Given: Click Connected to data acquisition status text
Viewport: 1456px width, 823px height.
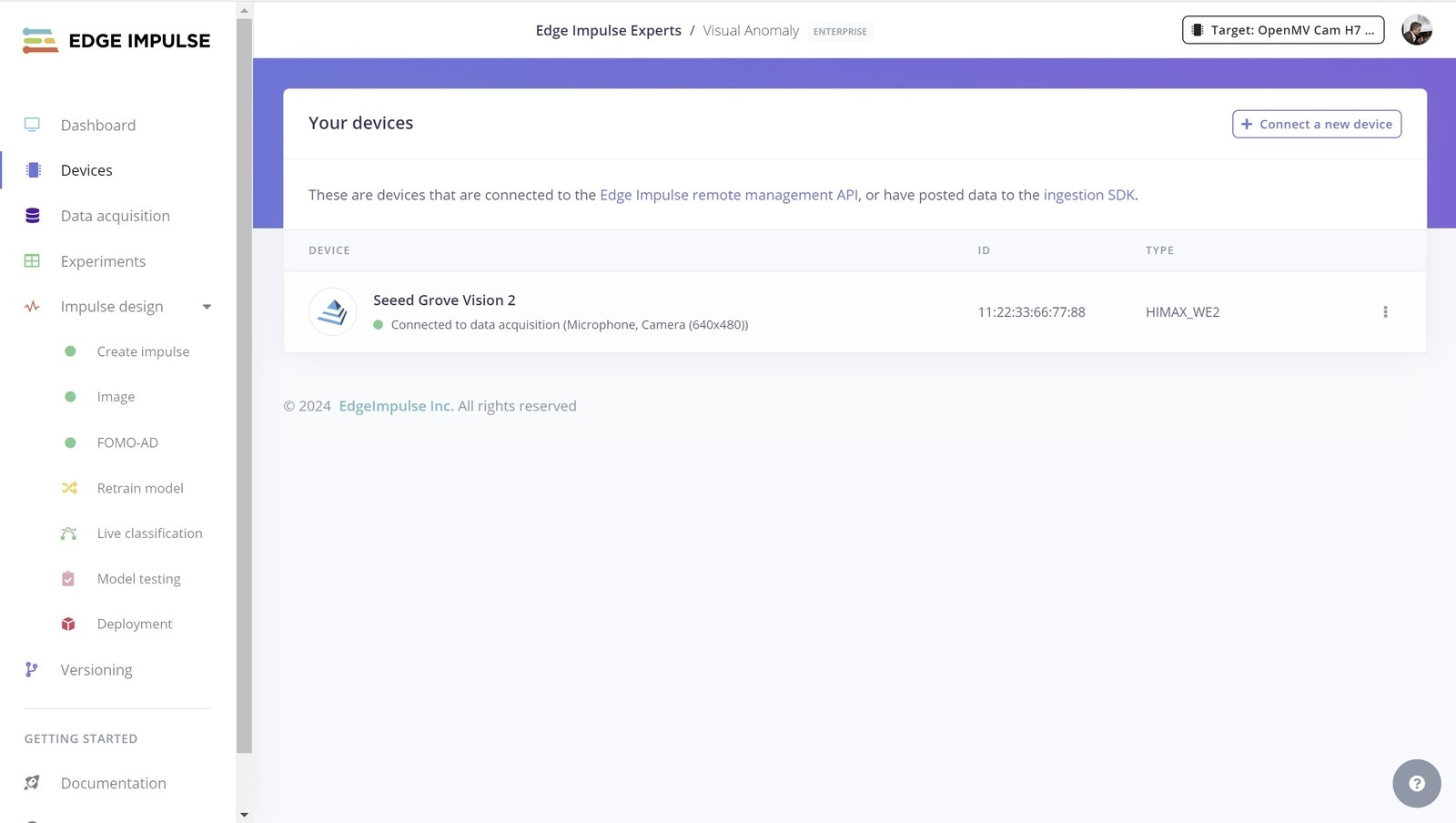Looking at the screenshot, I should click(570, 325).
